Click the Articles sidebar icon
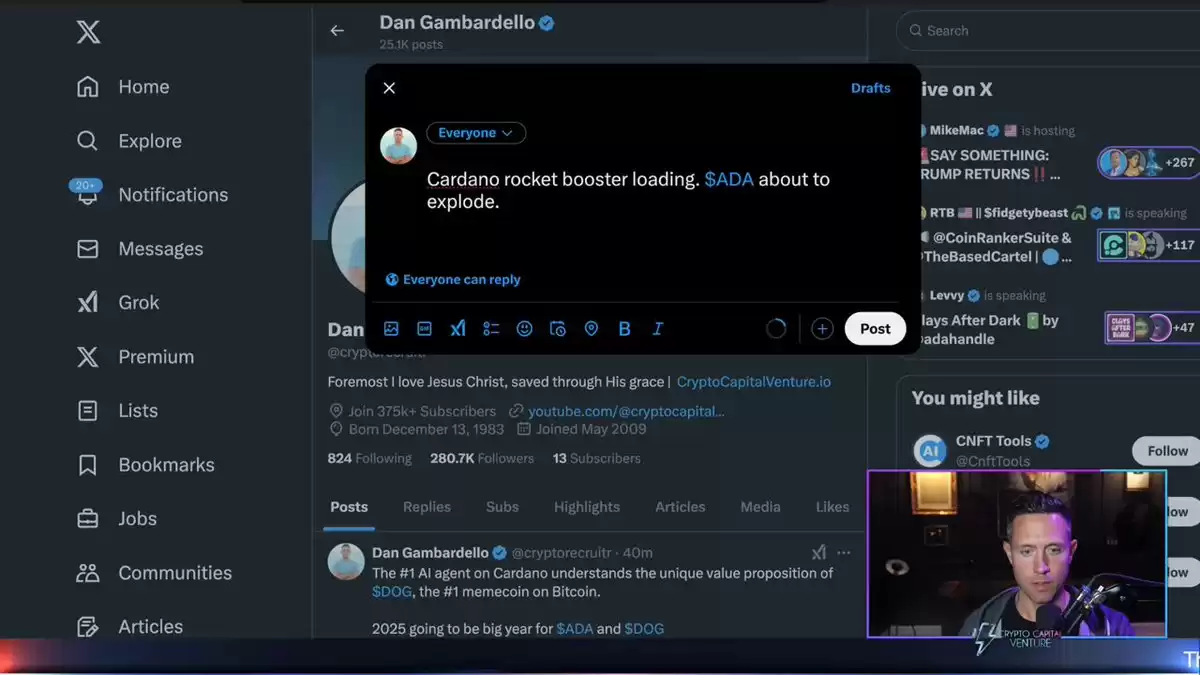 (88, 627)
